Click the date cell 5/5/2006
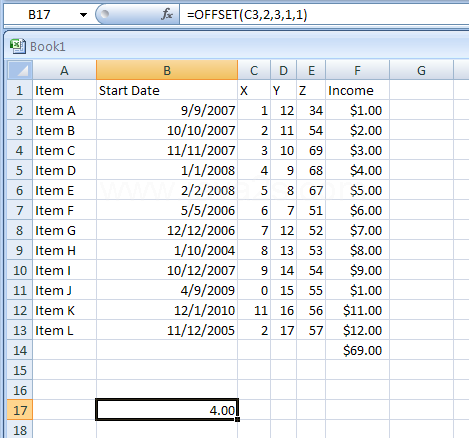 tap(167, 210)
